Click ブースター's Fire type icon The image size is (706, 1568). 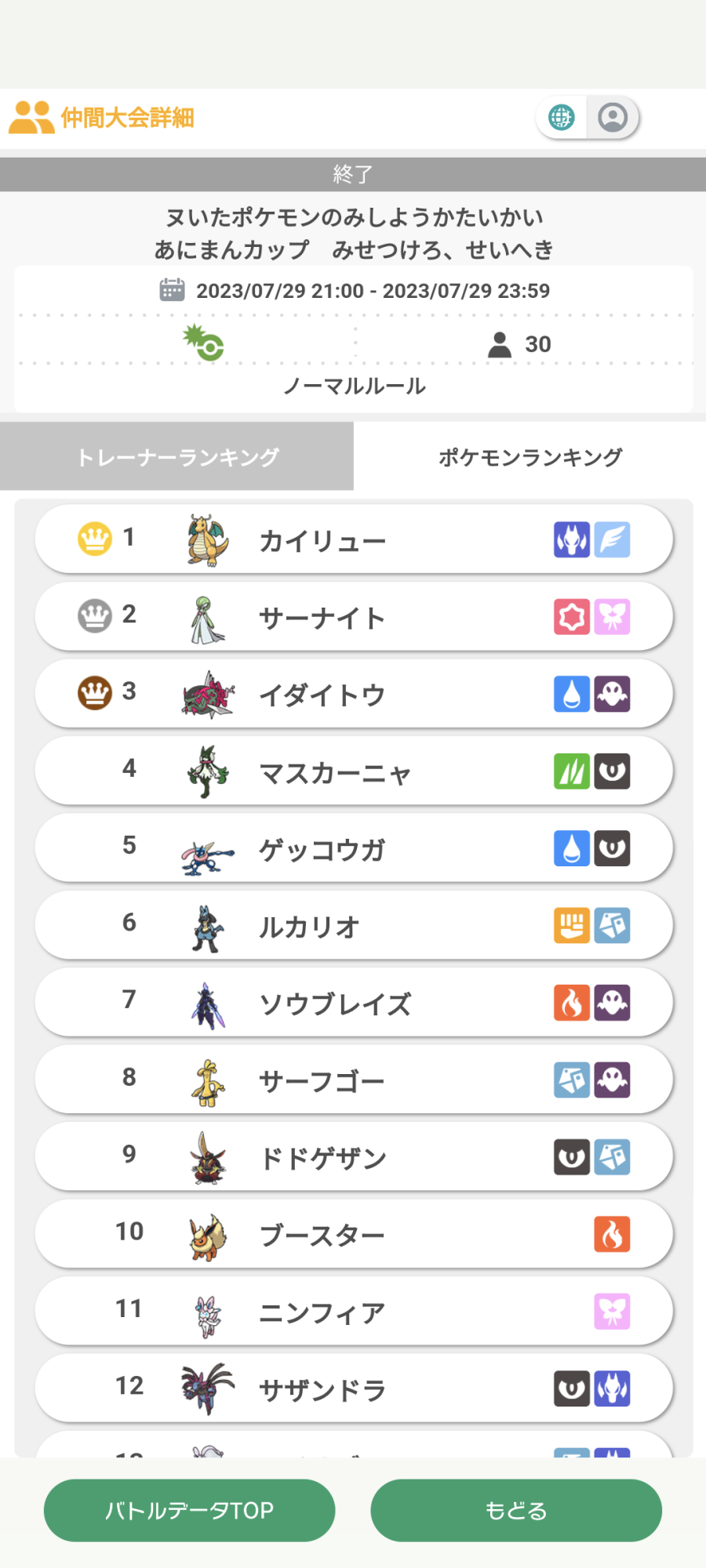coord(612,1234)
